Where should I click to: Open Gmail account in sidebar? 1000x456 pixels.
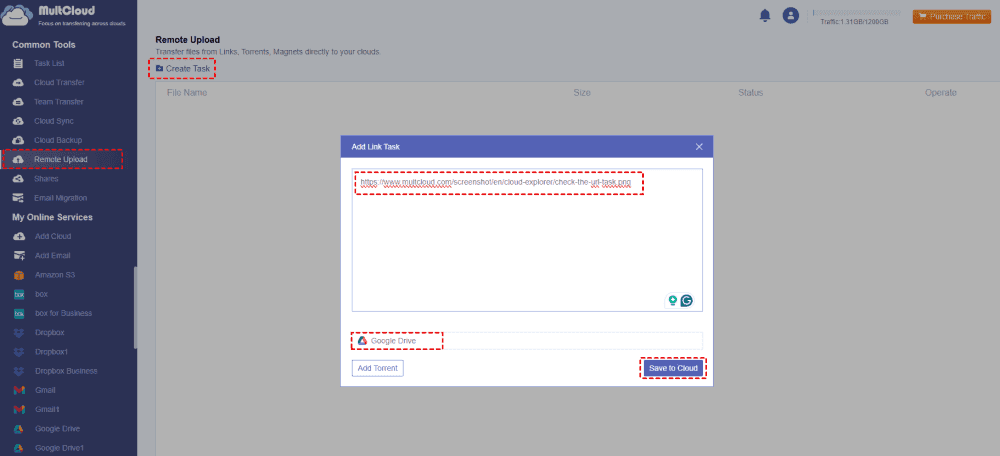pos(45,390)
